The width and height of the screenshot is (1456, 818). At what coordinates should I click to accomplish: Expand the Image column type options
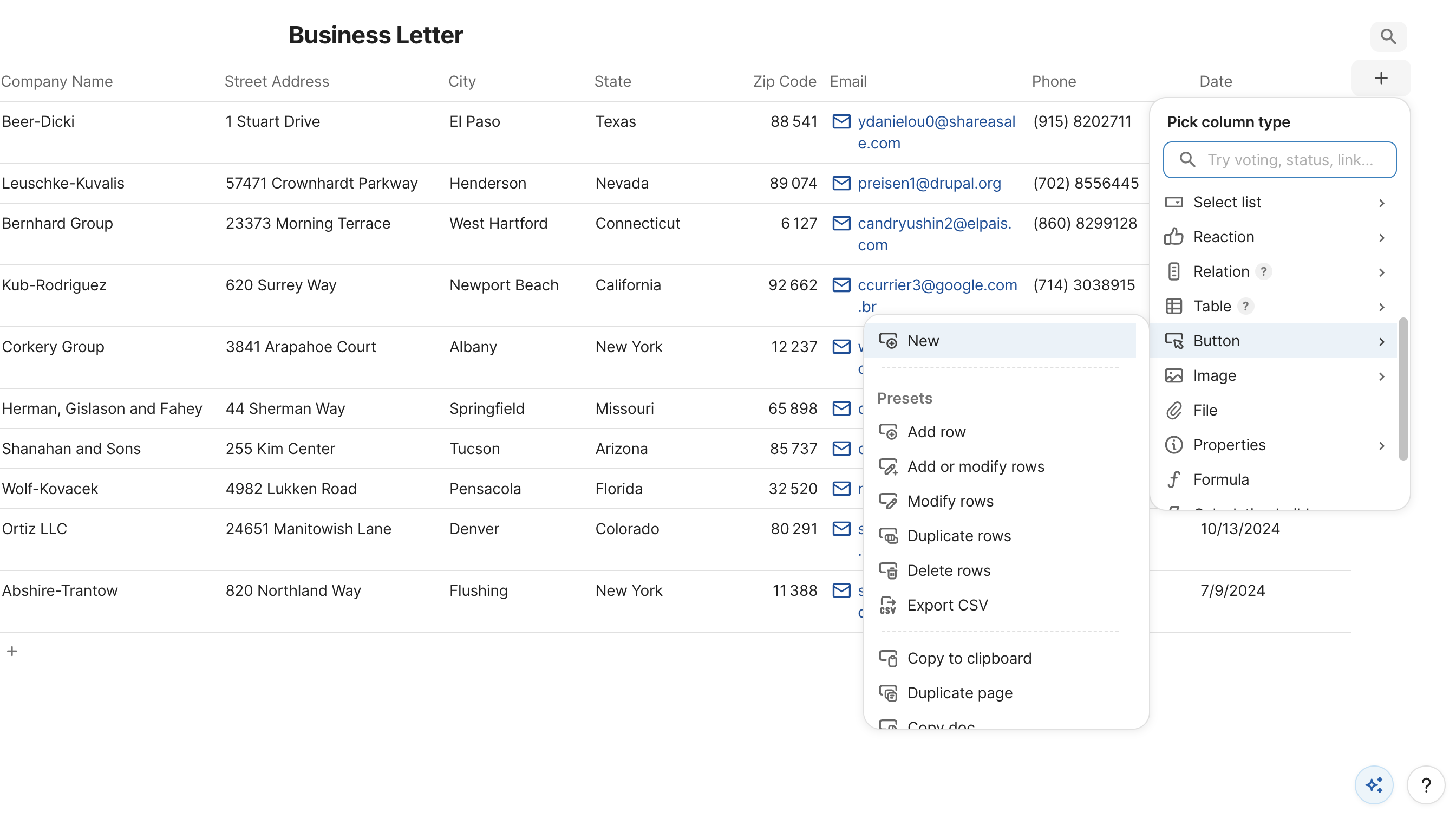pyautogui.click(x=1214, y=375)
